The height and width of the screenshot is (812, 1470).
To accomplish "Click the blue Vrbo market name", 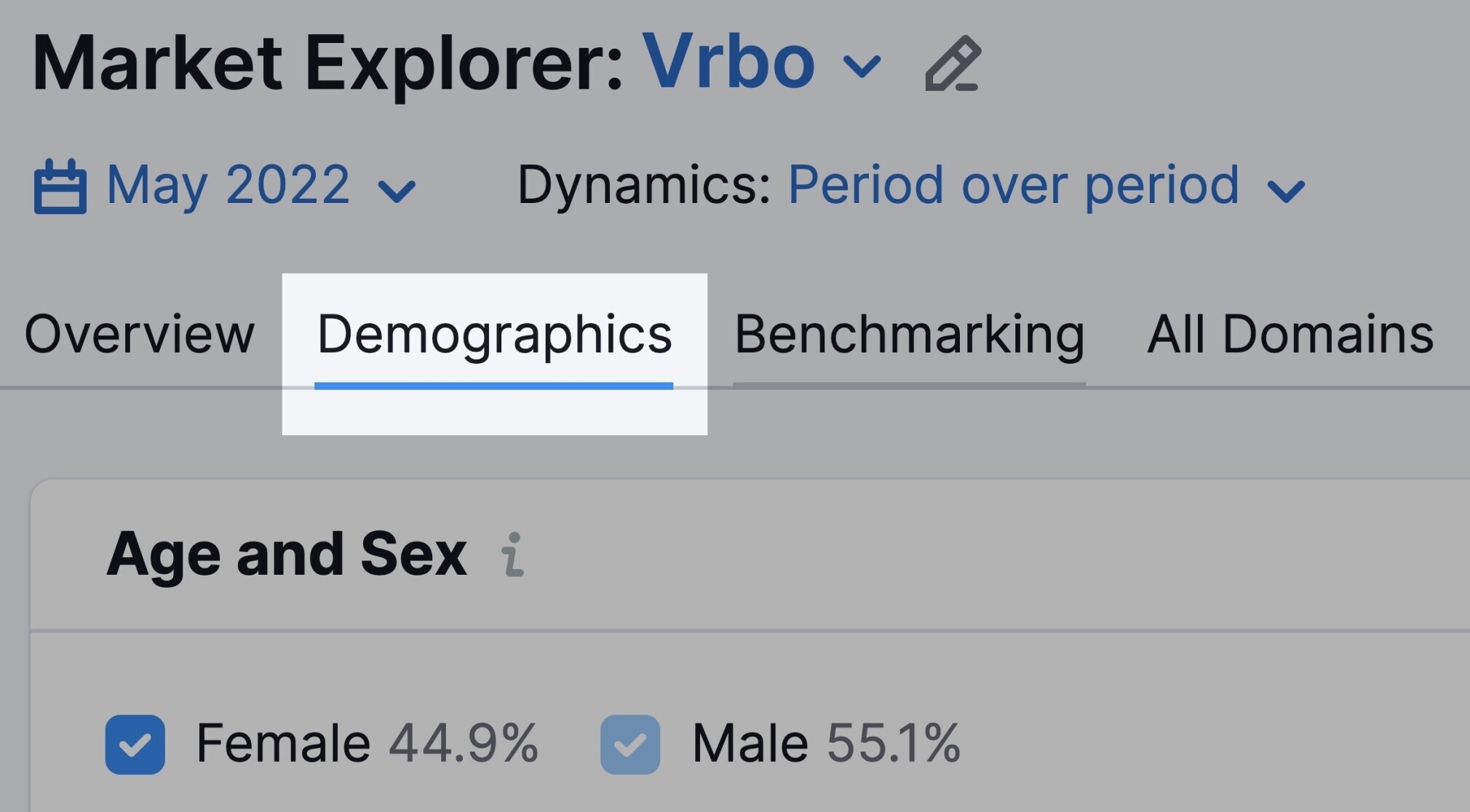I will coord(728,63).
